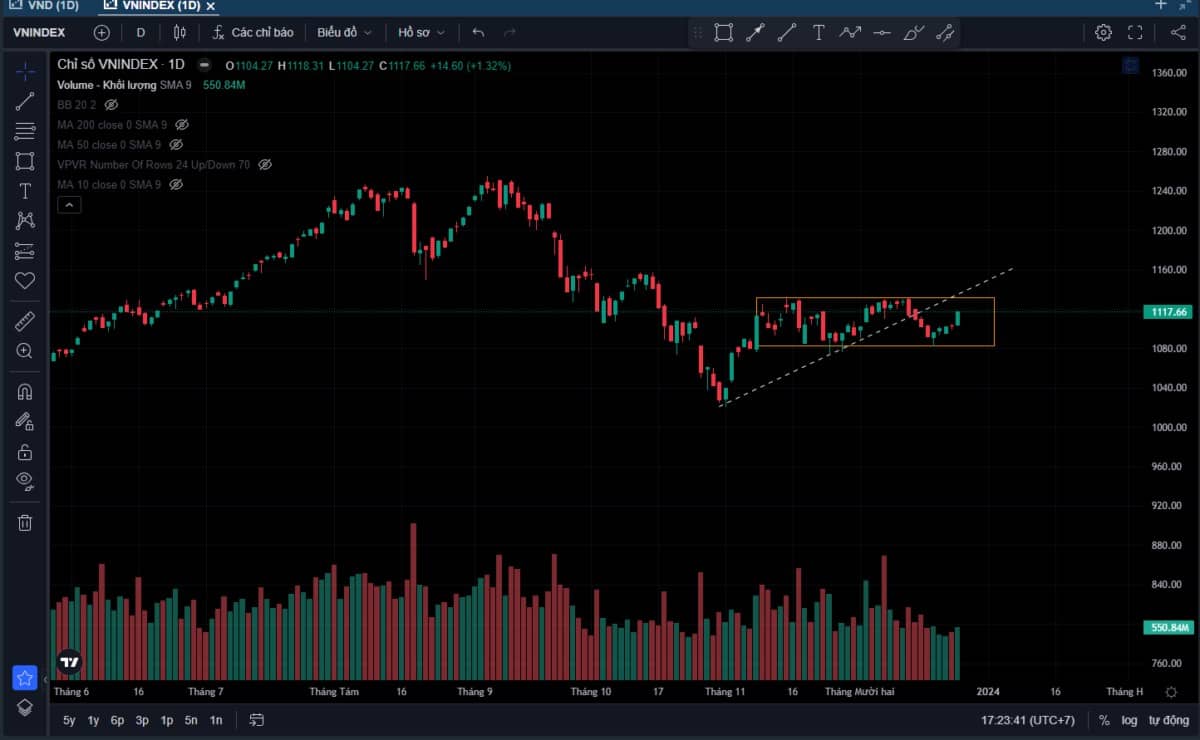Image resolution: width=1200 pixels, height=740 pixels.
Task: Toggle magnet mode in left sidebar
Action: click(x=25, y=391)
